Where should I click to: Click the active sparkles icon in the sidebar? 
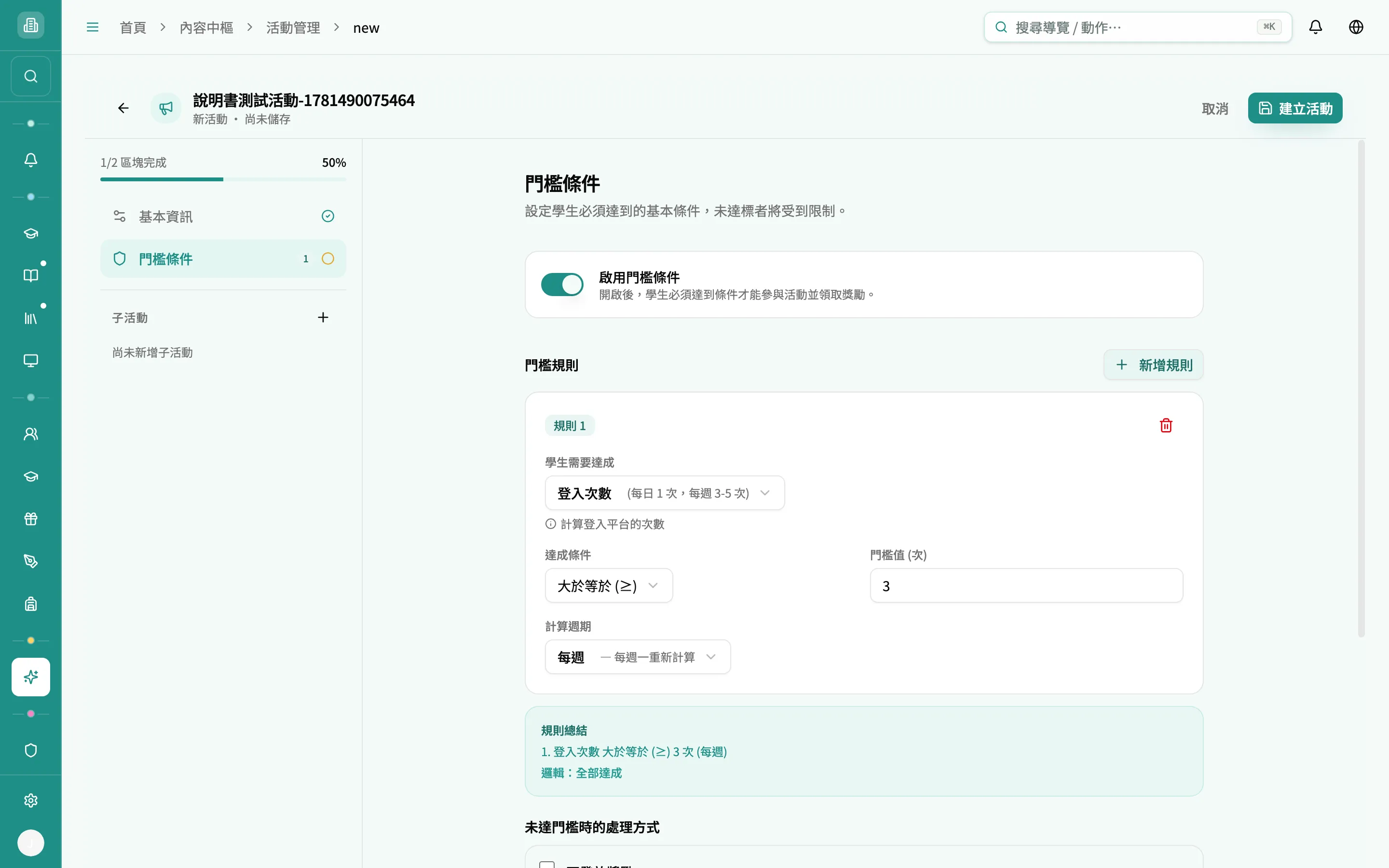click(x=30, y=677)
